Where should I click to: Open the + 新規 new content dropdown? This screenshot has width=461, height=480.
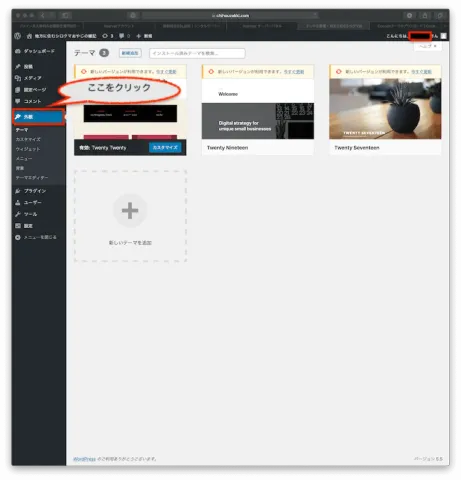[x=144, y=36]
